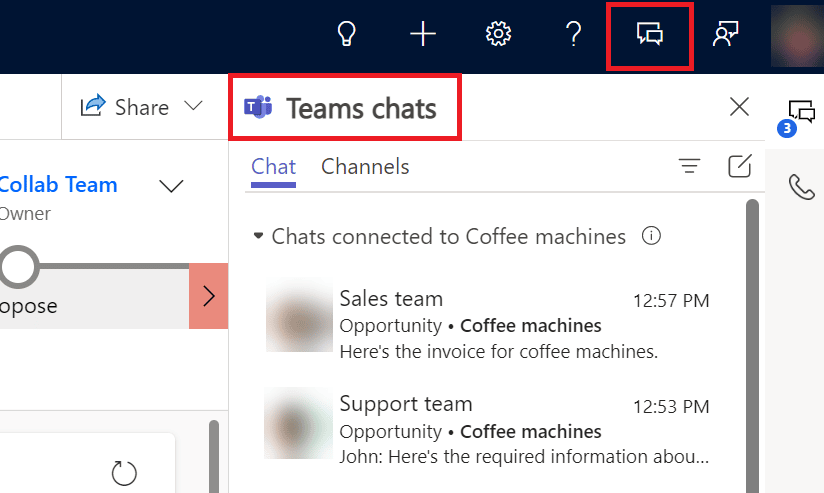Click the Support team avatar thumbnail
This screenshot has height=493, width=824.
[298, 424]
